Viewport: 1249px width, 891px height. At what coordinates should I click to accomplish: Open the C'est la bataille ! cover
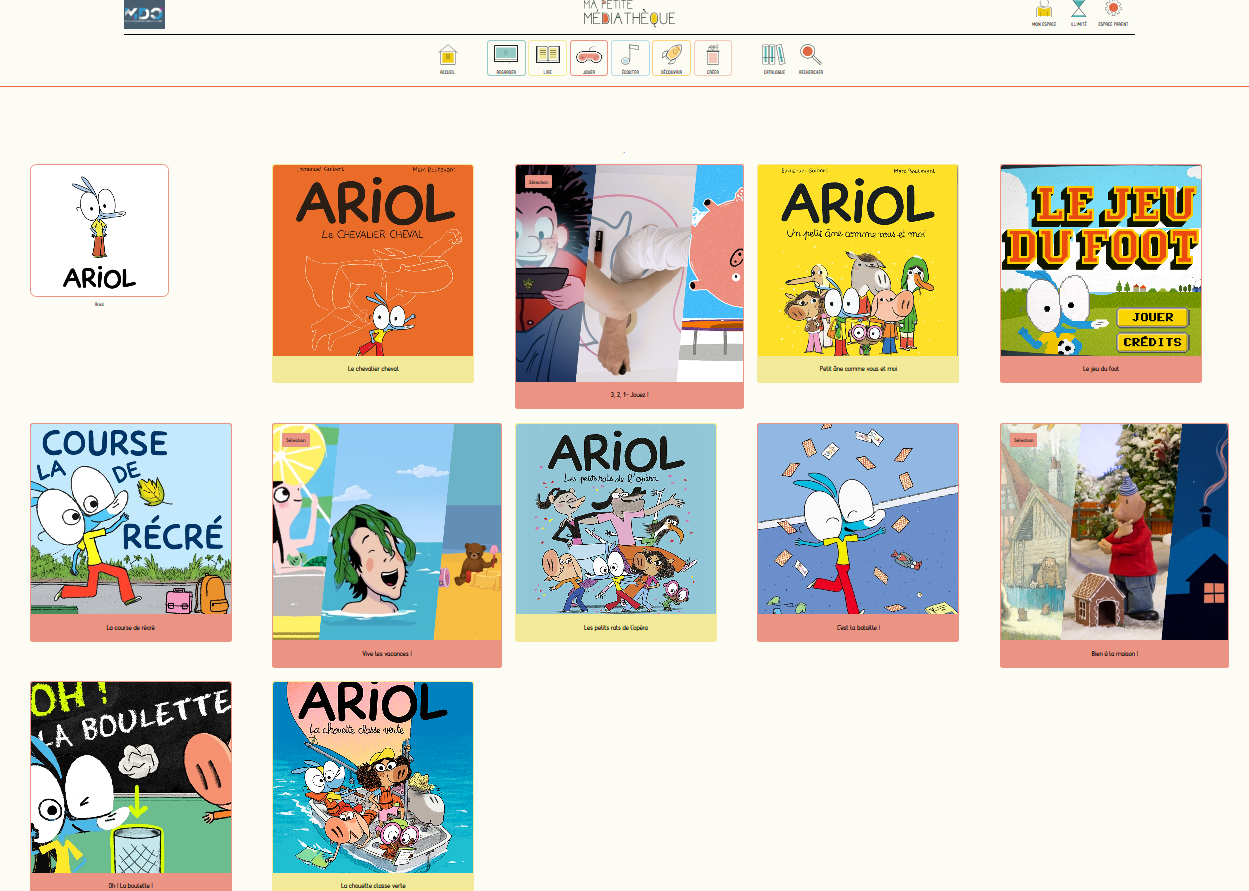pyautogui.click(x=858, y=519)
